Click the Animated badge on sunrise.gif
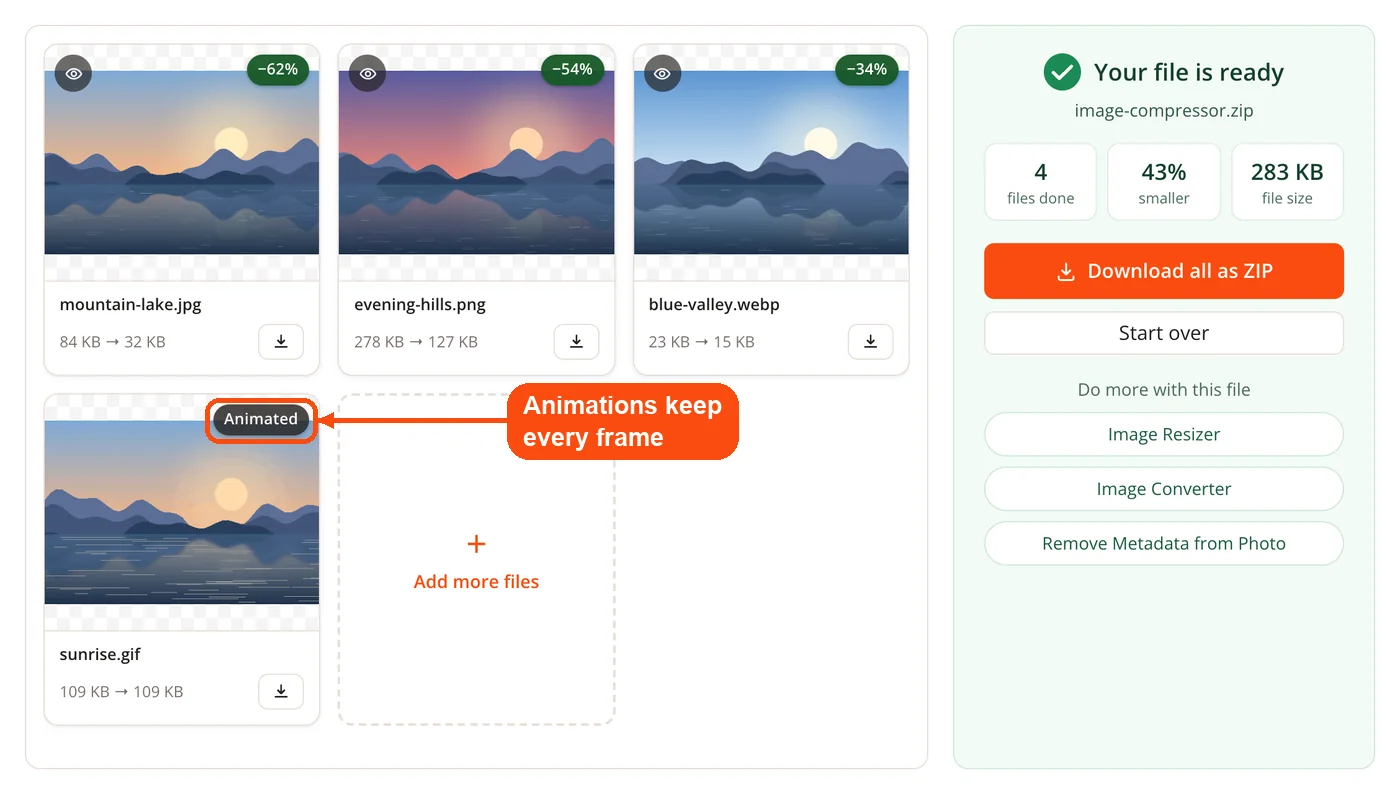1400x794 pixels. coord(261,420)
